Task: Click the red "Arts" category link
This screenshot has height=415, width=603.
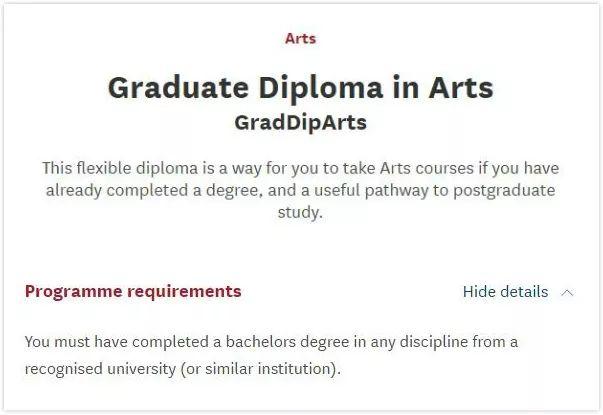Action: pyautogui.click(x=300, y=39)
